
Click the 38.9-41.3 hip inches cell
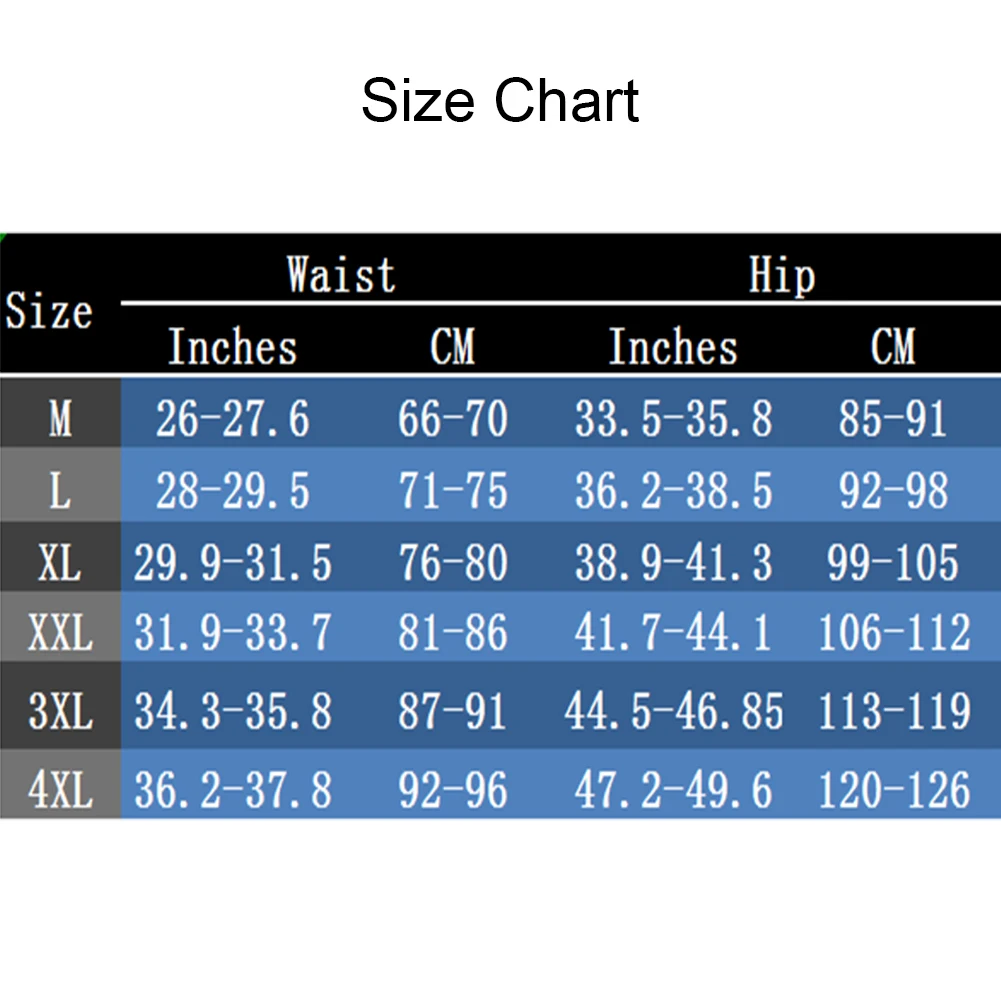pos(674,562)
